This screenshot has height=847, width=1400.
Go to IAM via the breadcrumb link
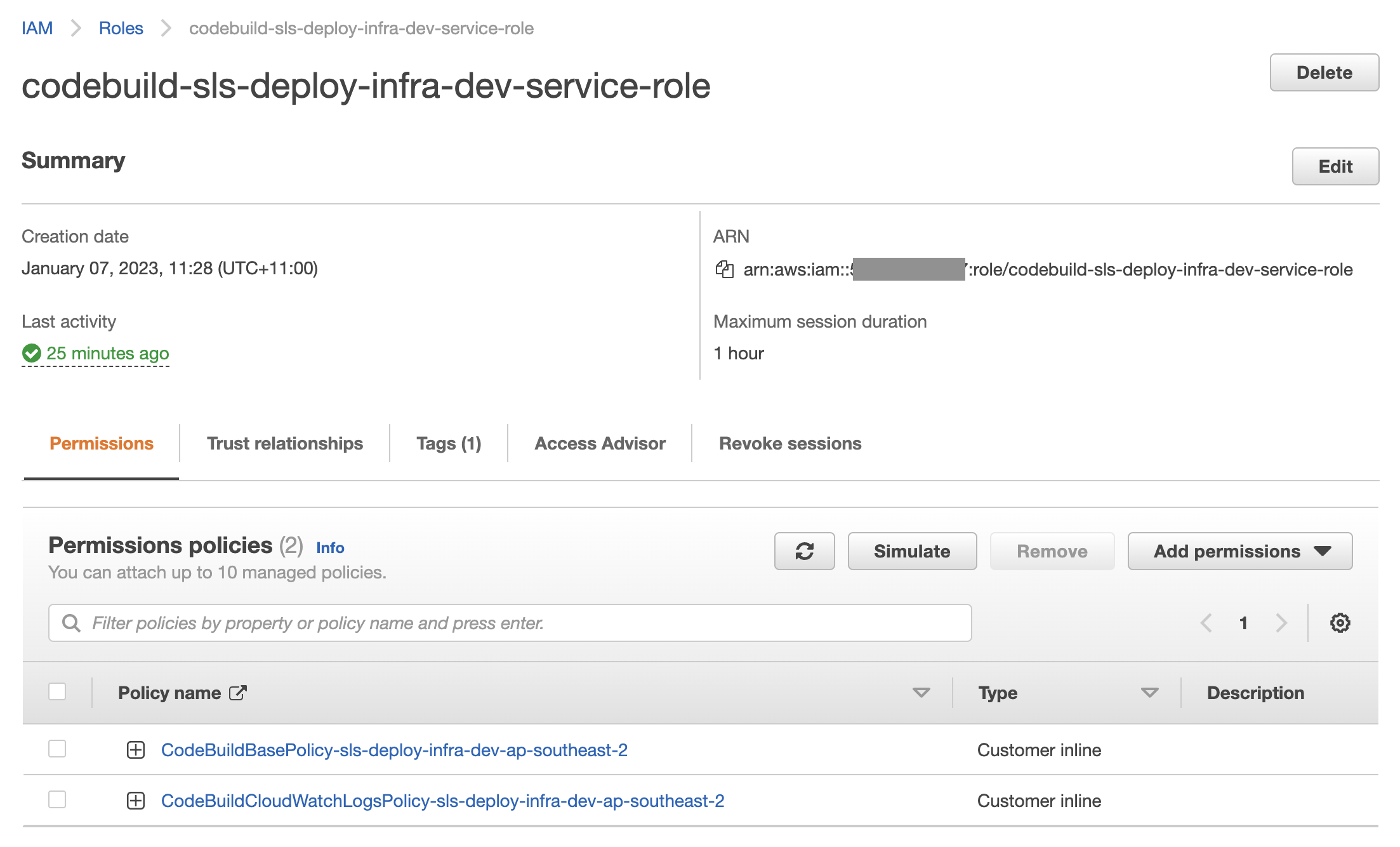pos(37,28)
